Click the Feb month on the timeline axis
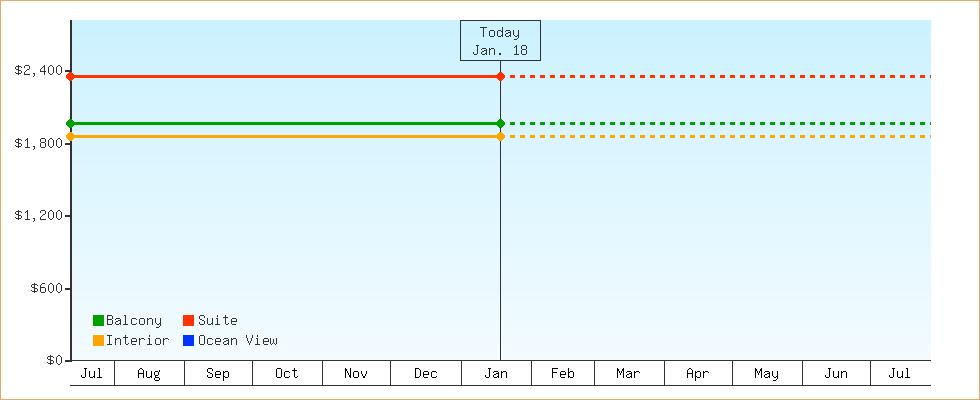This screenshot has height=400, width=980. coord(563,374)
